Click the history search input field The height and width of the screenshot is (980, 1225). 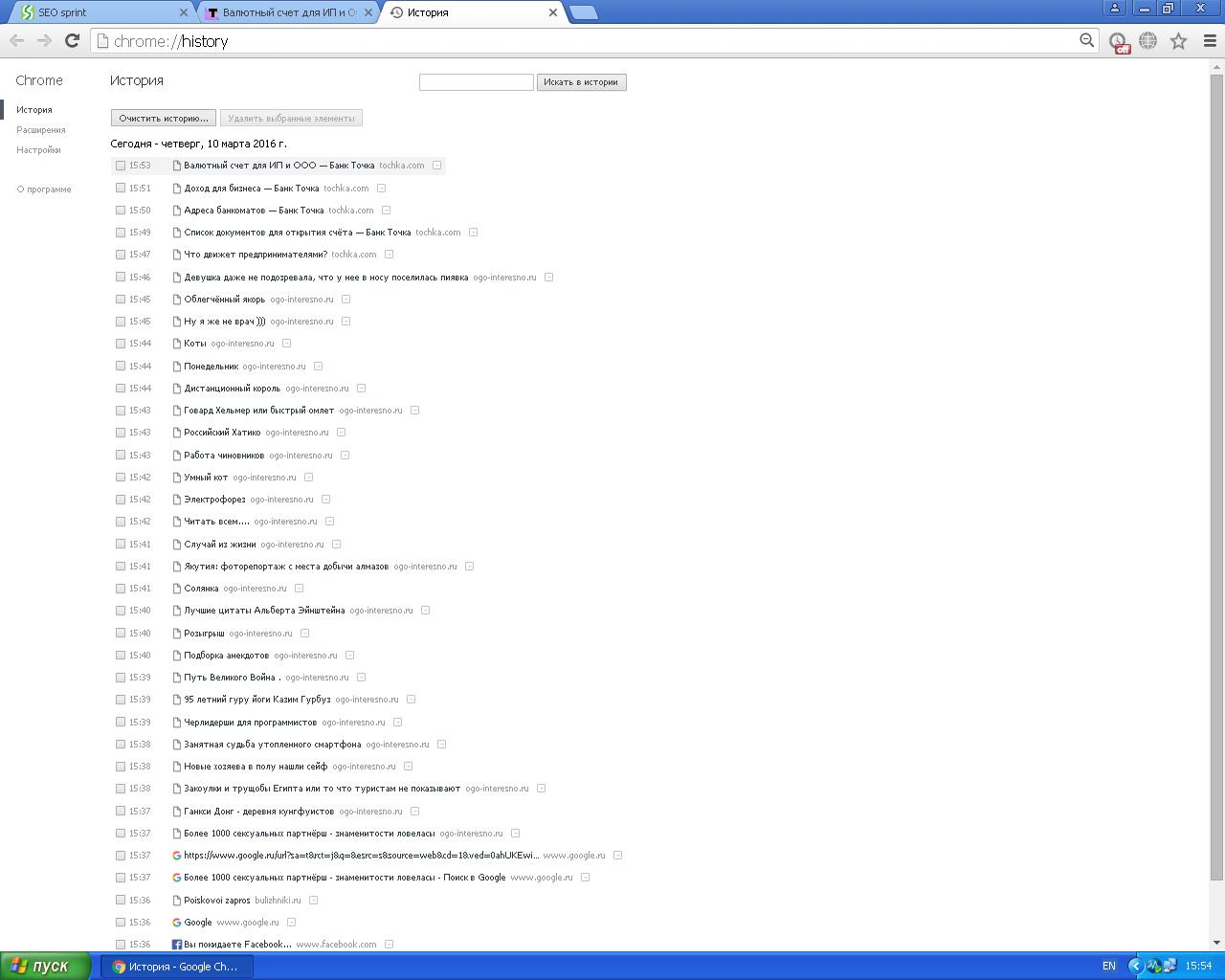pyautogui.click(x=476, y=82)
